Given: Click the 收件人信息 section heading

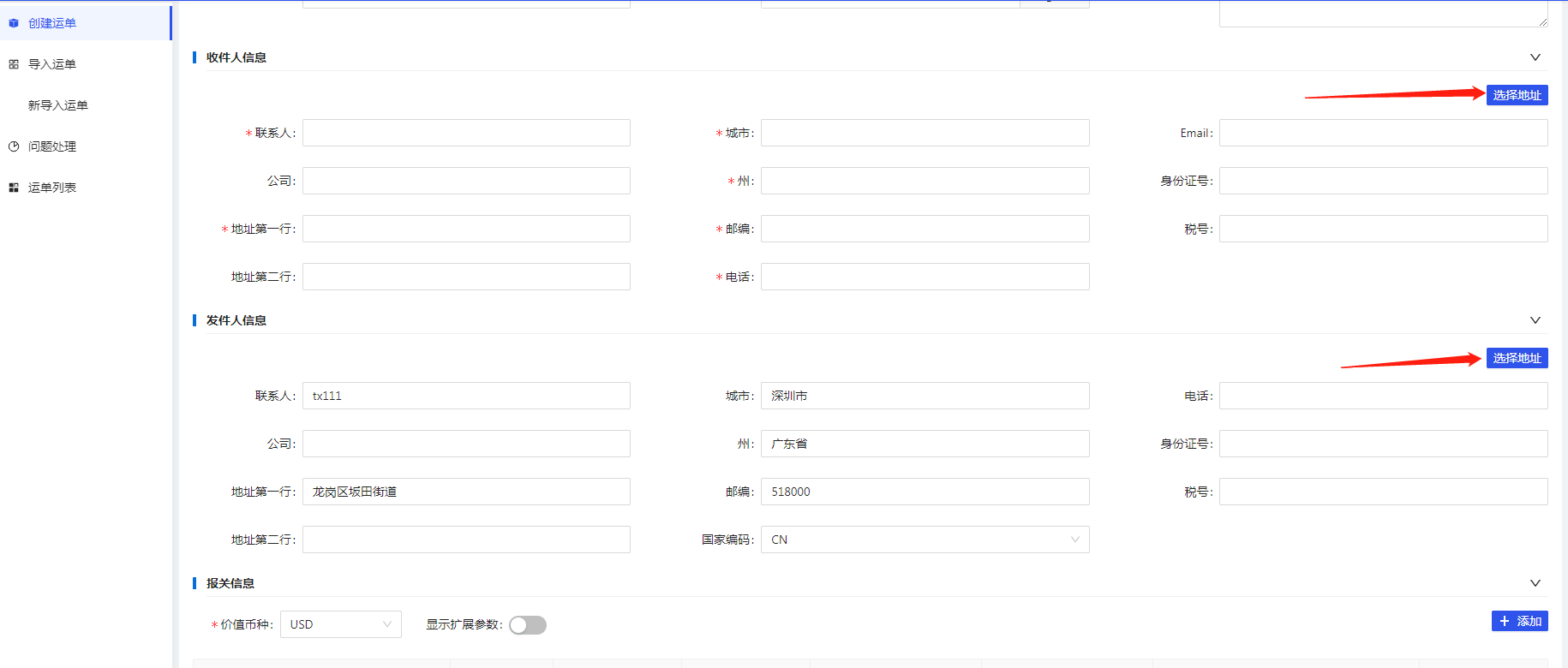Looking at the screenshot, I should point(236,57).
